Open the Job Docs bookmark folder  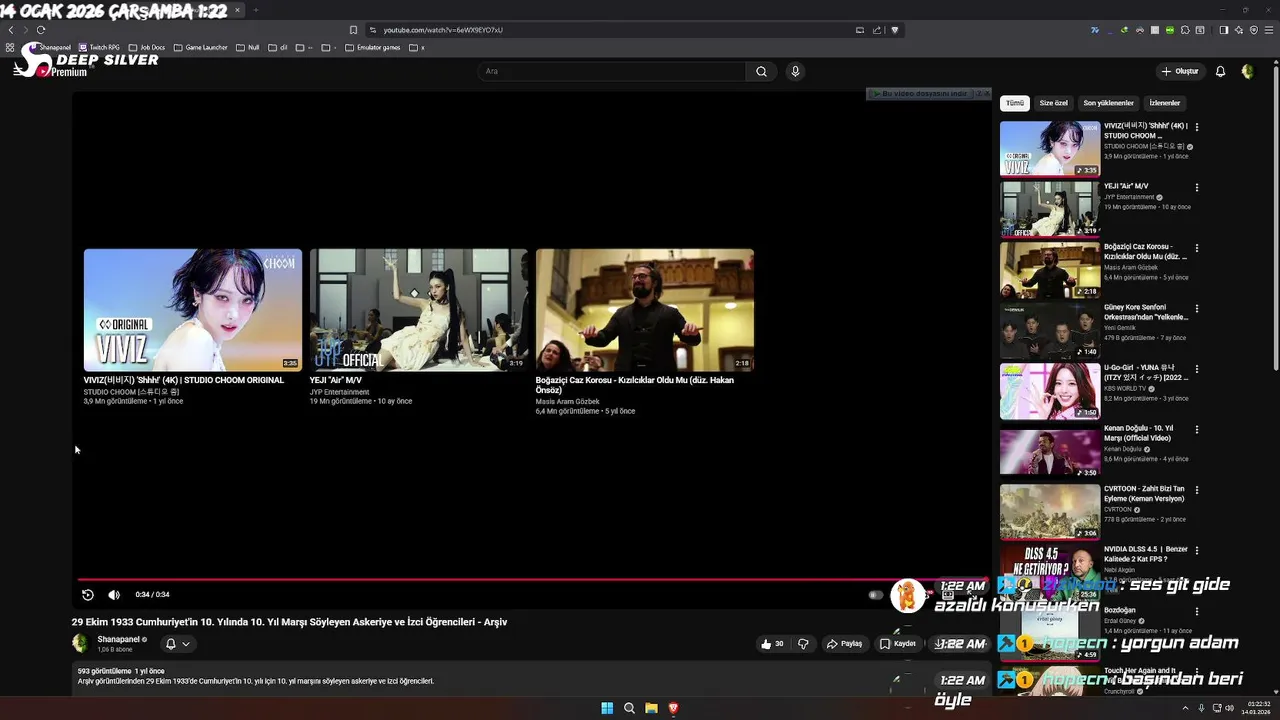[147, 47]
